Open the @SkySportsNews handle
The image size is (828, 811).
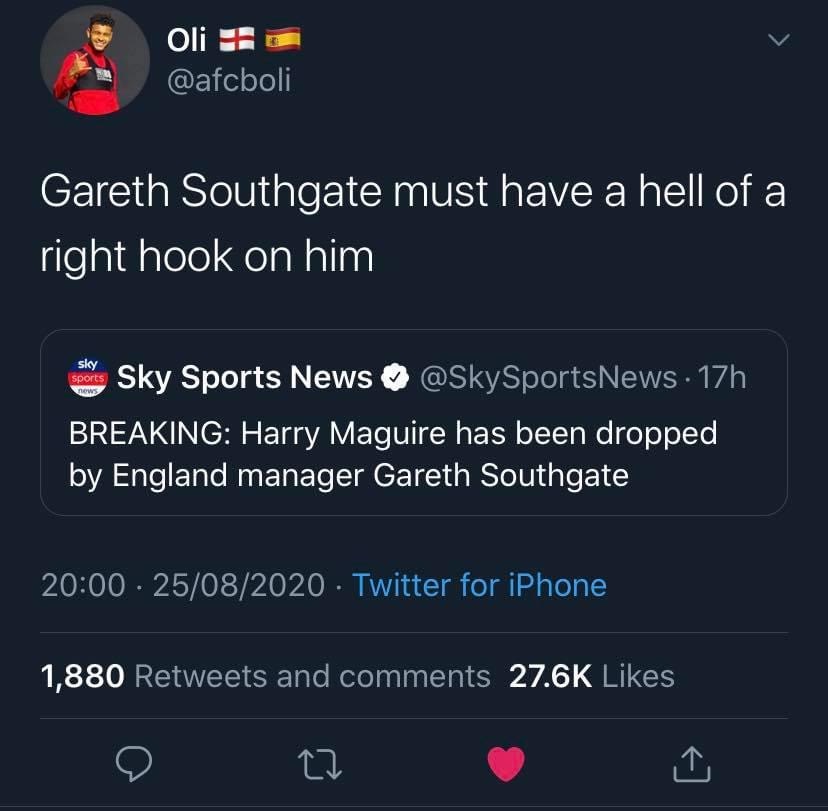point(548,378)
